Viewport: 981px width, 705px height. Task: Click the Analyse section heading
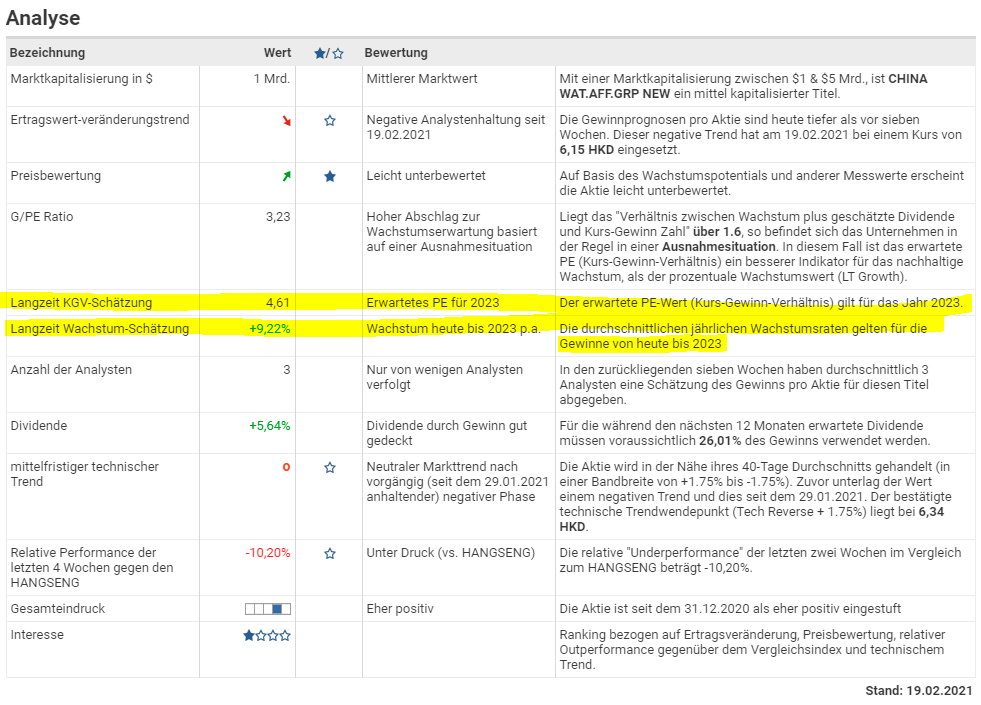click(x=43, y=18)
